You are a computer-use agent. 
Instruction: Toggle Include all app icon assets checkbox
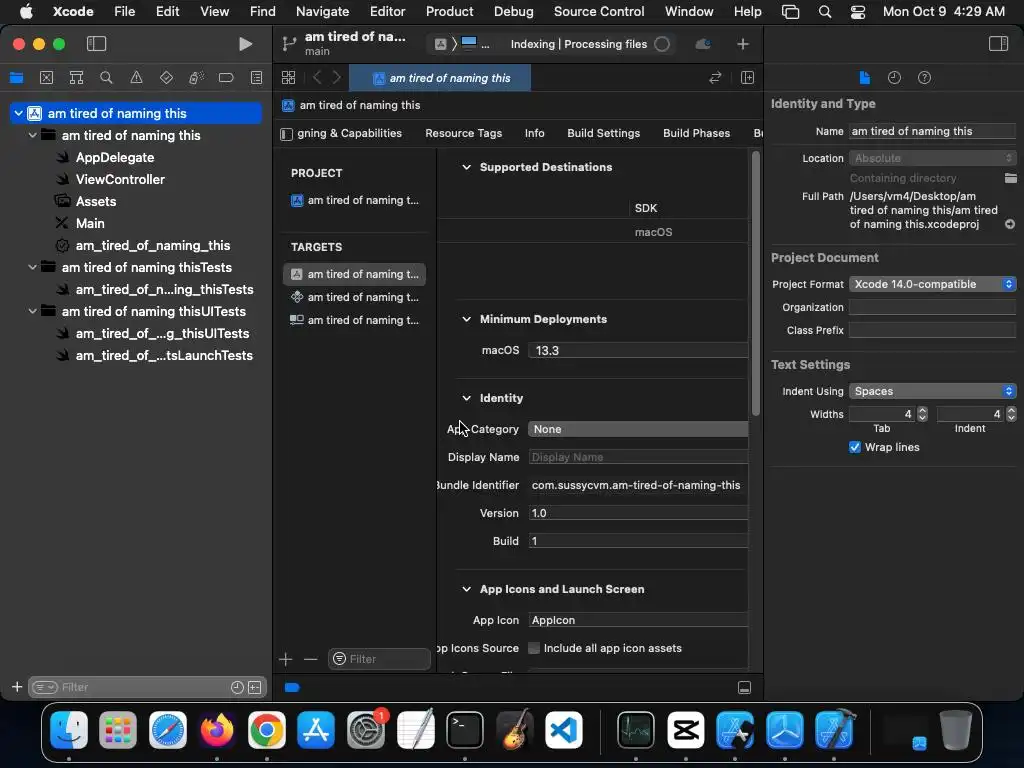click(x=534, y=648)
